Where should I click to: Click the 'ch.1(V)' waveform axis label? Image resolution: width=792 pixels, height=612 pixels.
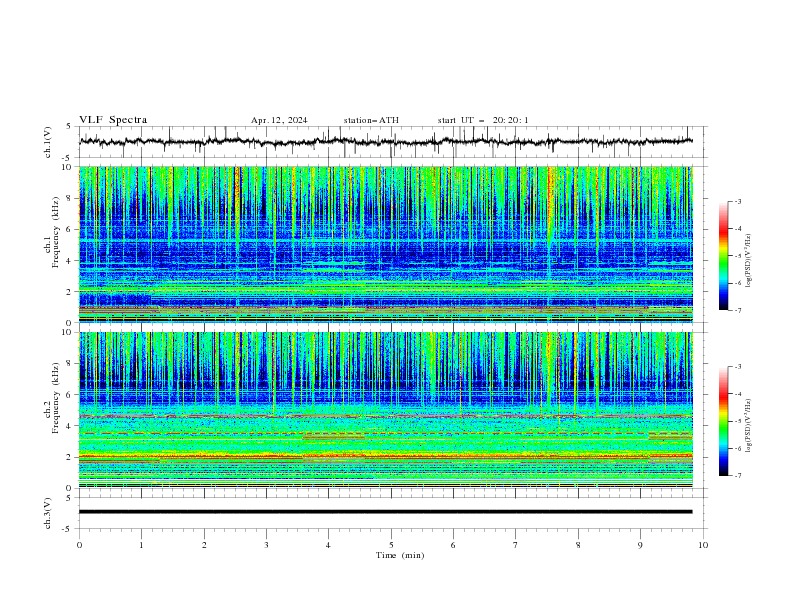pos(48,142)
